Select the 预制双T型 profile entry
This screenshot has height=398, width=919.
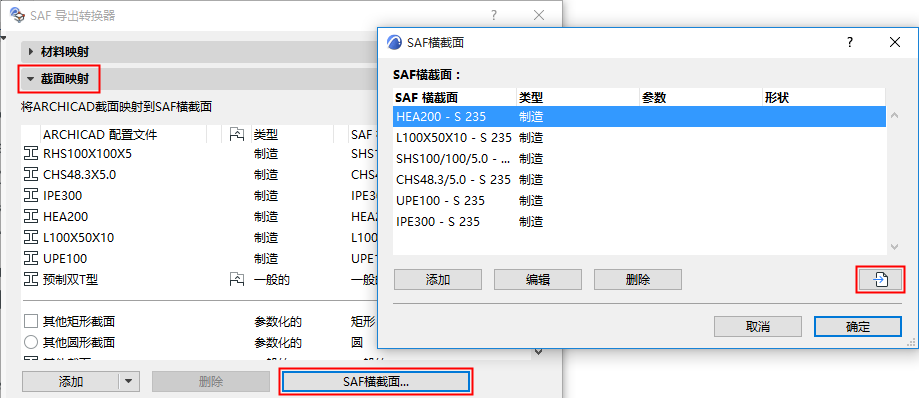(70, 280)
